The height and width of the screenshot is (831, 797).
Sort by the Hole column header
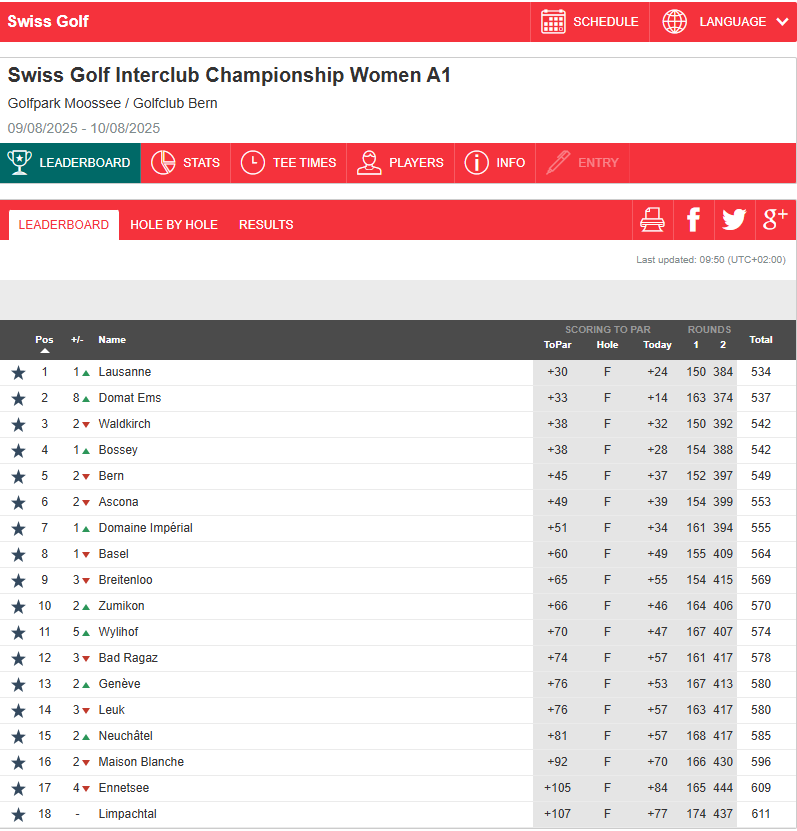(607, 344)
